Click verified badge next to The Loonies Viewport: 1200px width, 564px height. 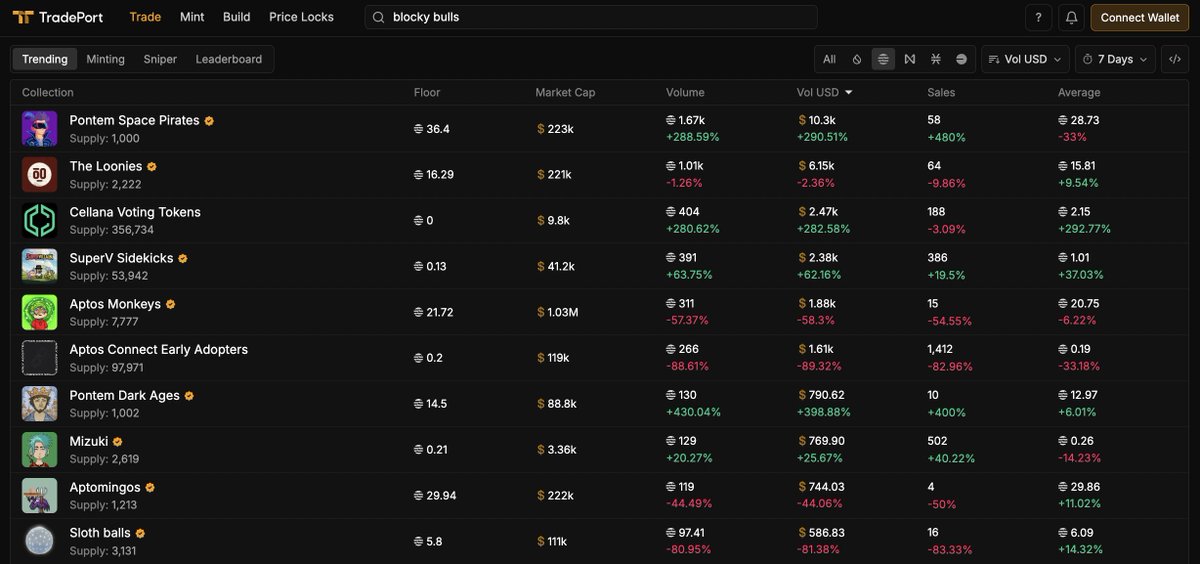(x=152, y=167)
